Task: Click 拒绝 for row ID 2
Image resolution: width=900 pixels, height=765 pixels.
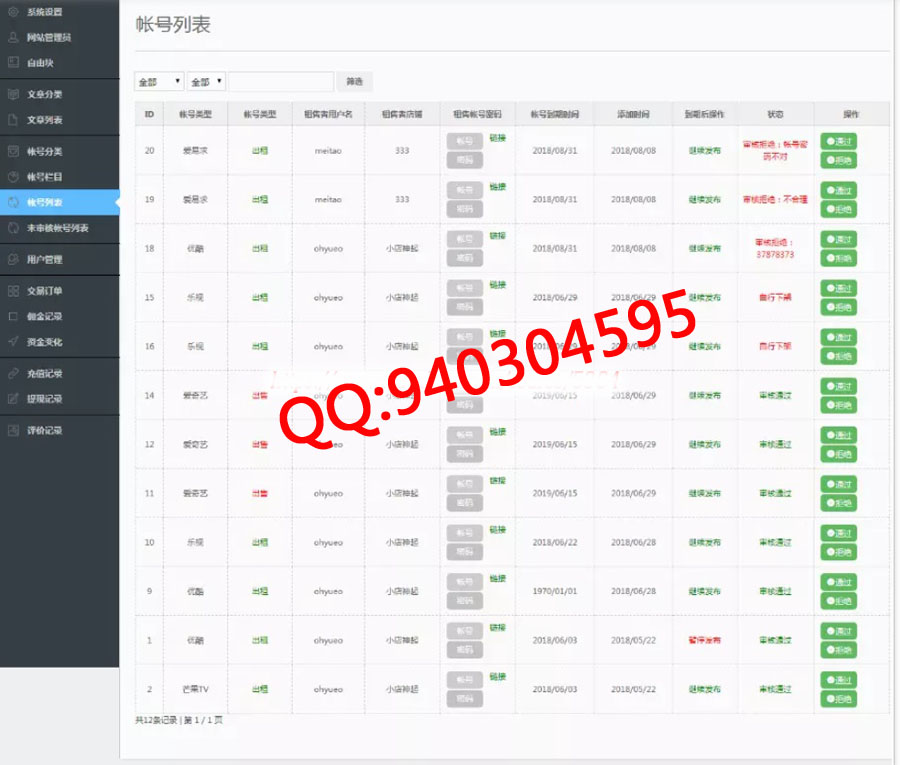Action: click(x=838, y=698)
